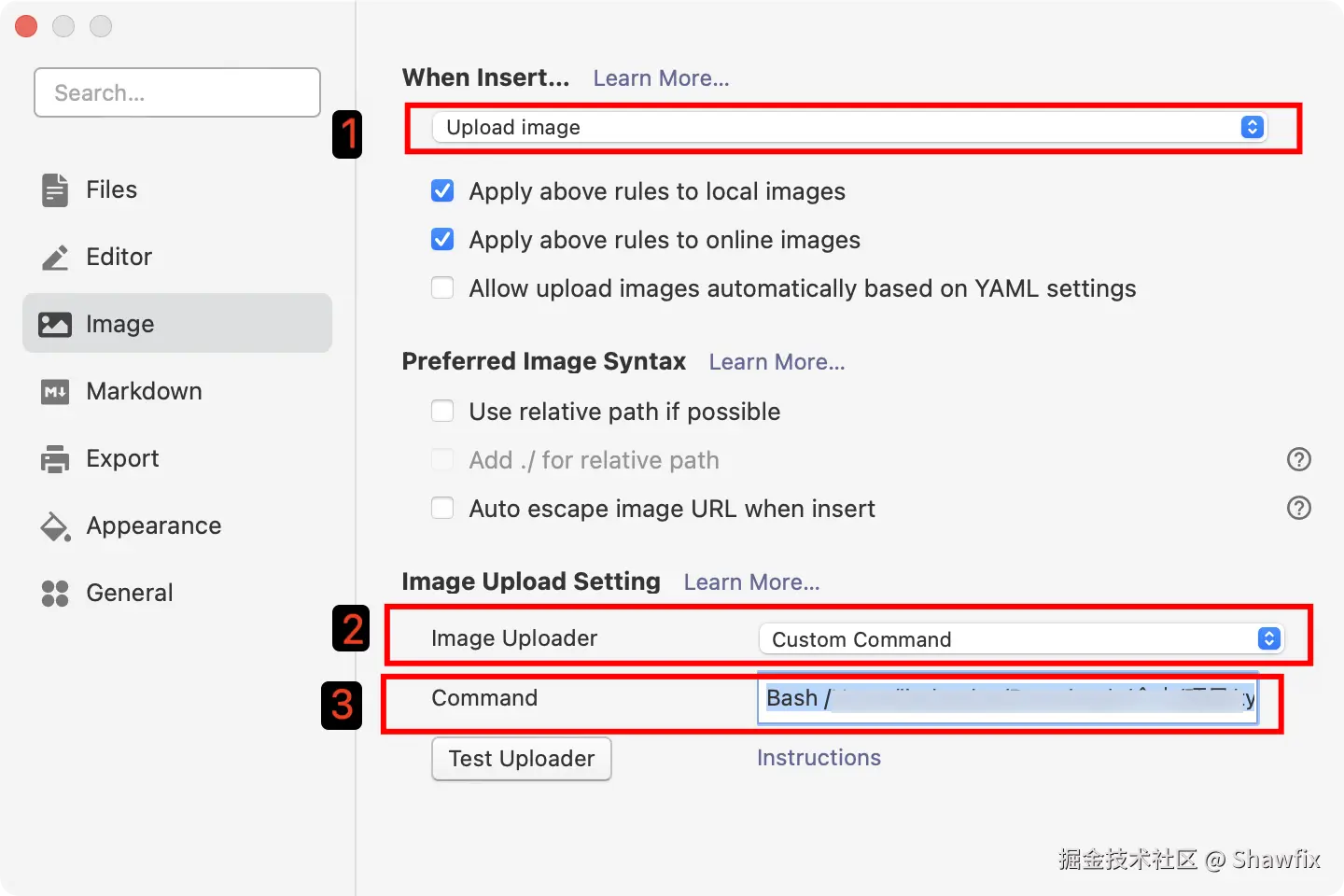This screenshot has height=896, width=1344.
Task: Click help icon beside Add ./ for relative path
Action: [1298, 460]
